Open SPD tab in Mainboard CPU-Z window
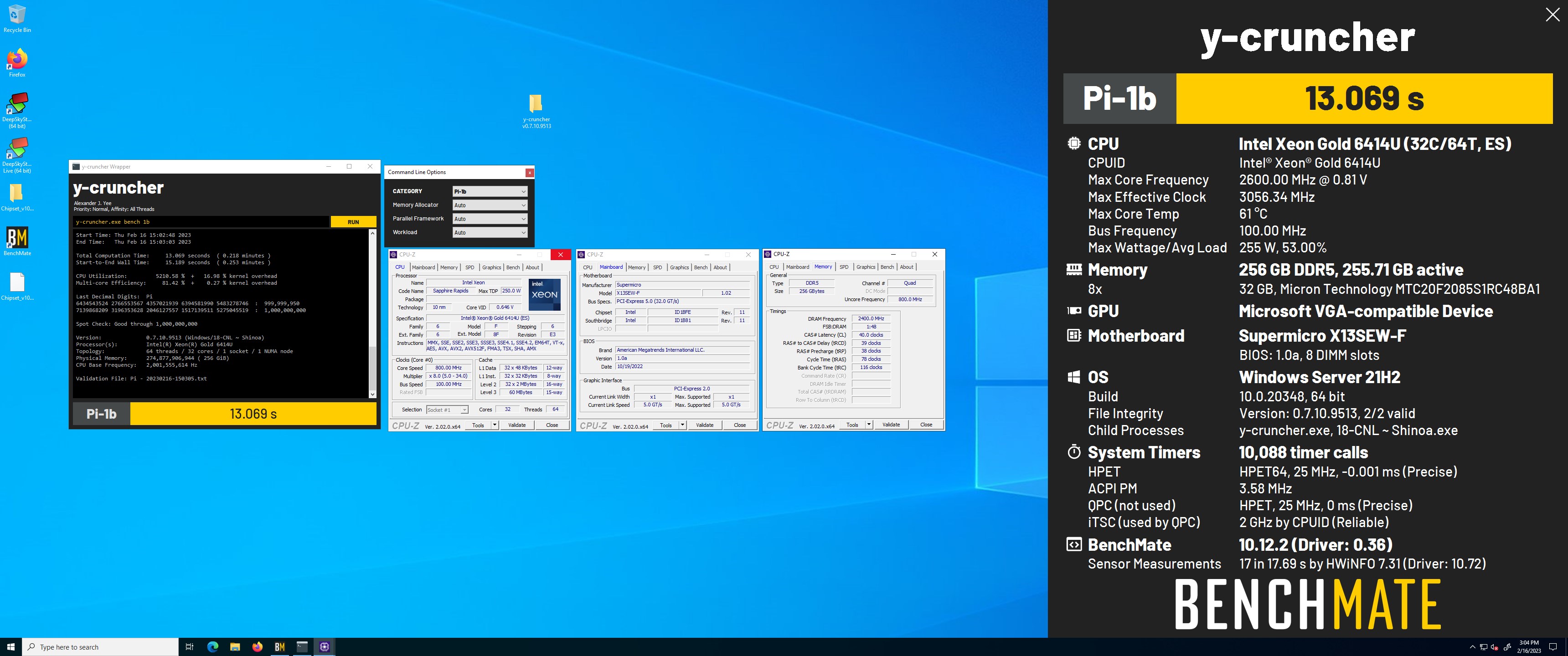Viewport: 1568px width, 656px height. coord(657,267)
